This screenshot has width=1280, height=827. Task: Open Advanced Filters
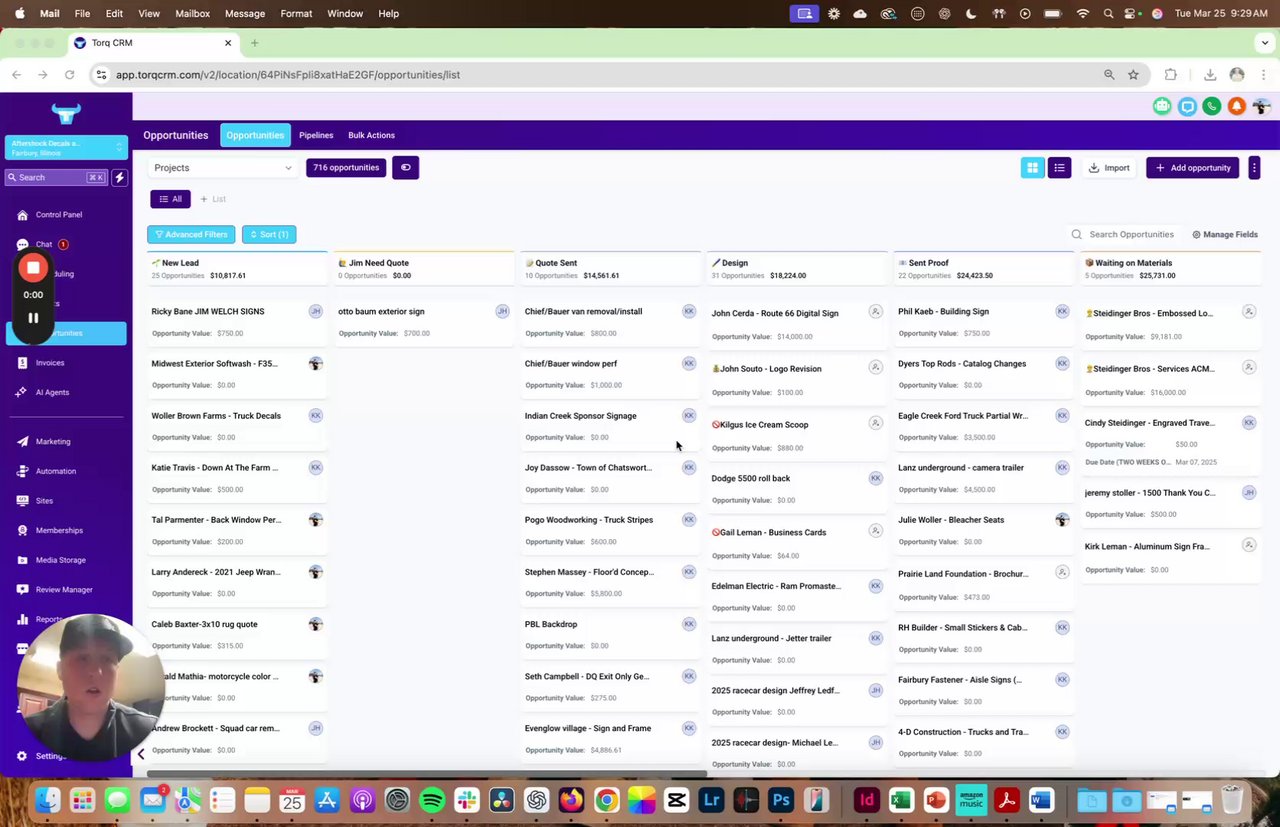[191, 234]
